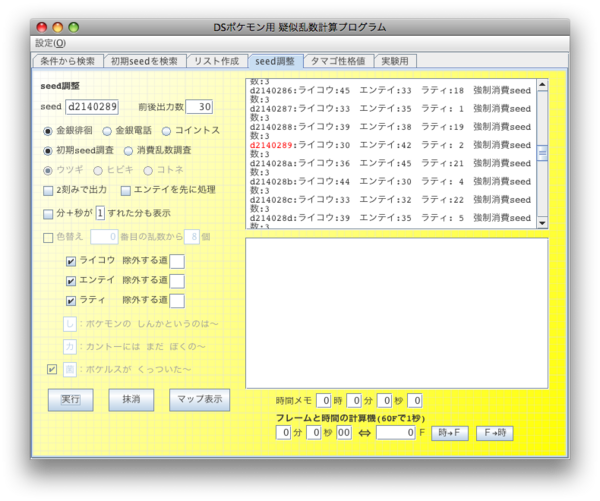Select the 金銀徘徊 radio button
This screenshot has width=600, height=501.
[x=47, y=131]
